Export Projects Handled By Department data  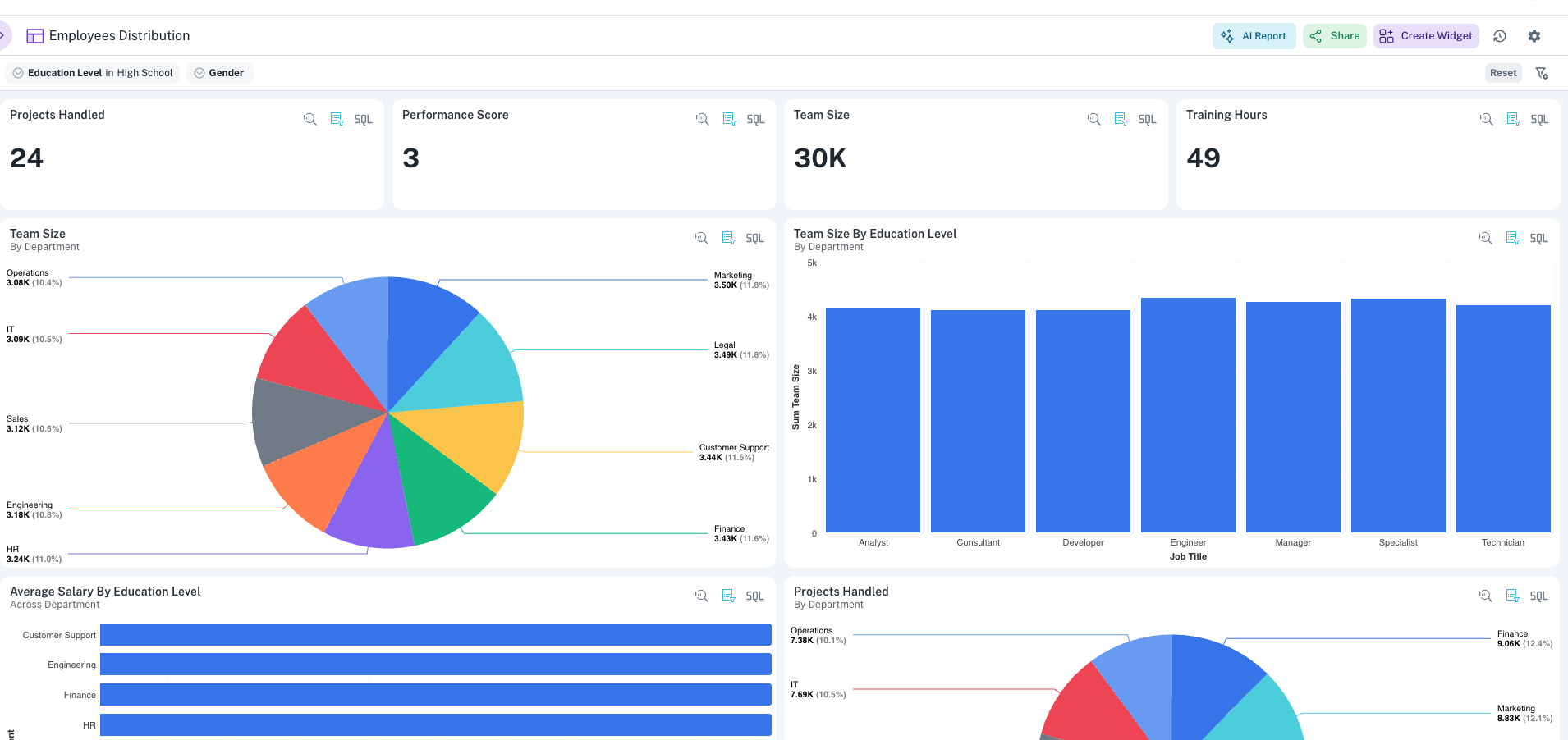[x=1512, y=596]
